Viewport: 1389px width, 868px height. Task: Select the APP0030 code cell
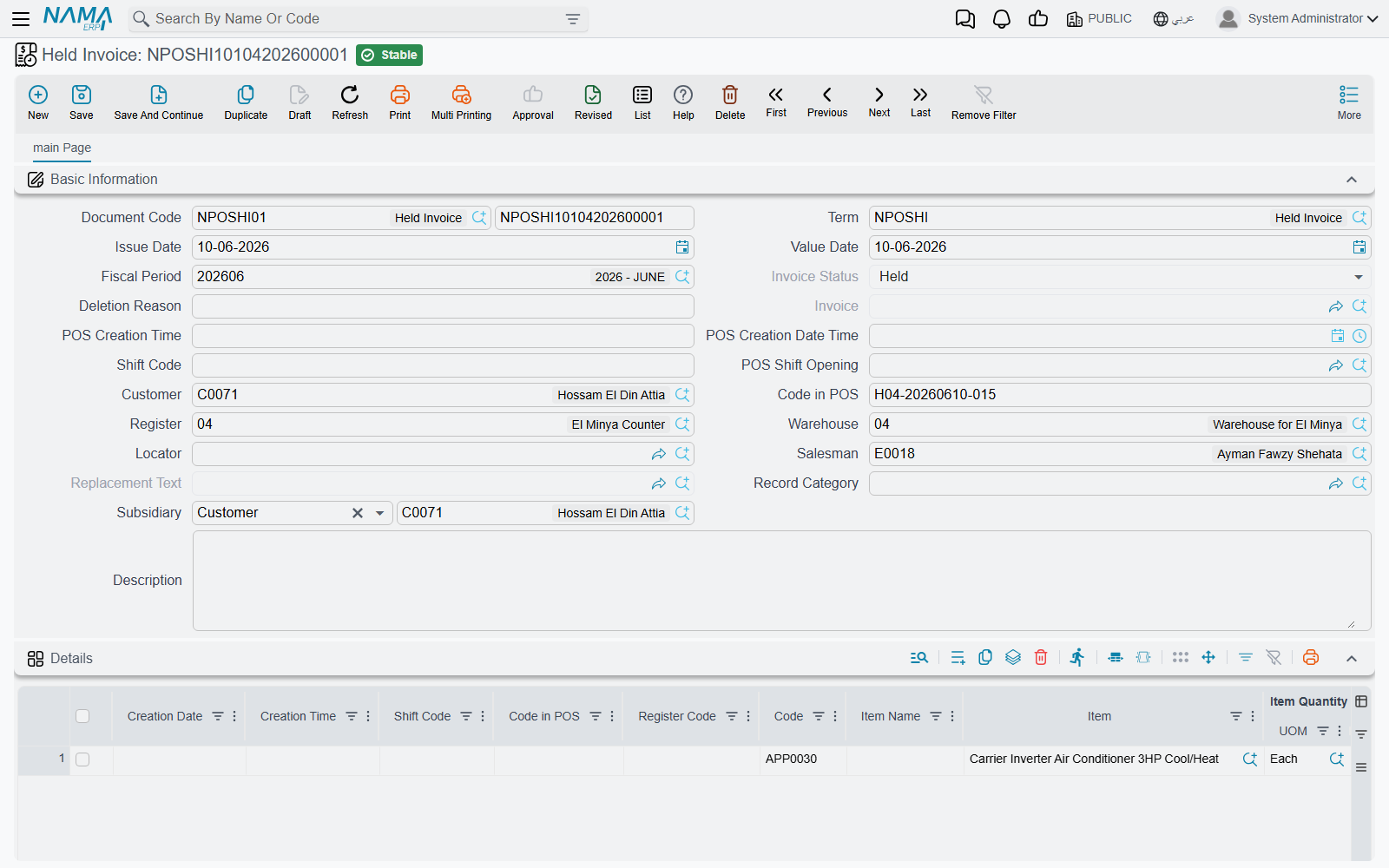click(802, 759)
